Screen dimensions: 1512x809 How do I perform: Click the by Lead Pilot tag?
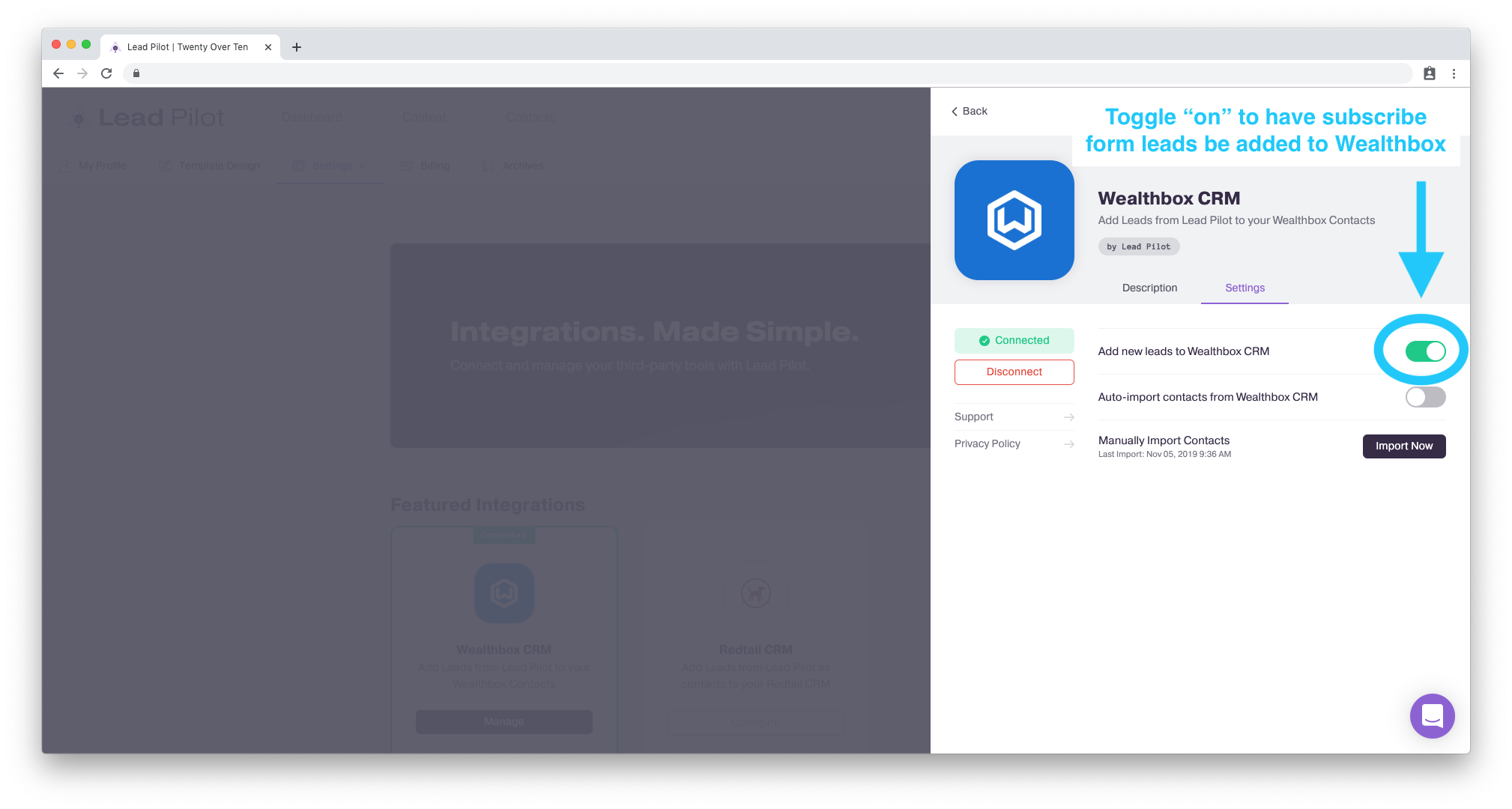1138,246
